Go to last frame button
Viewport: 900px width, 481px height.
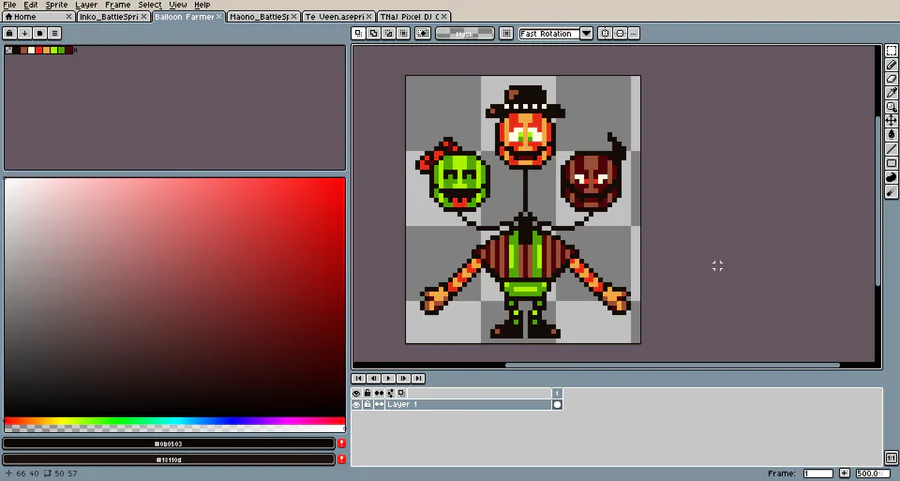point(418,378)
